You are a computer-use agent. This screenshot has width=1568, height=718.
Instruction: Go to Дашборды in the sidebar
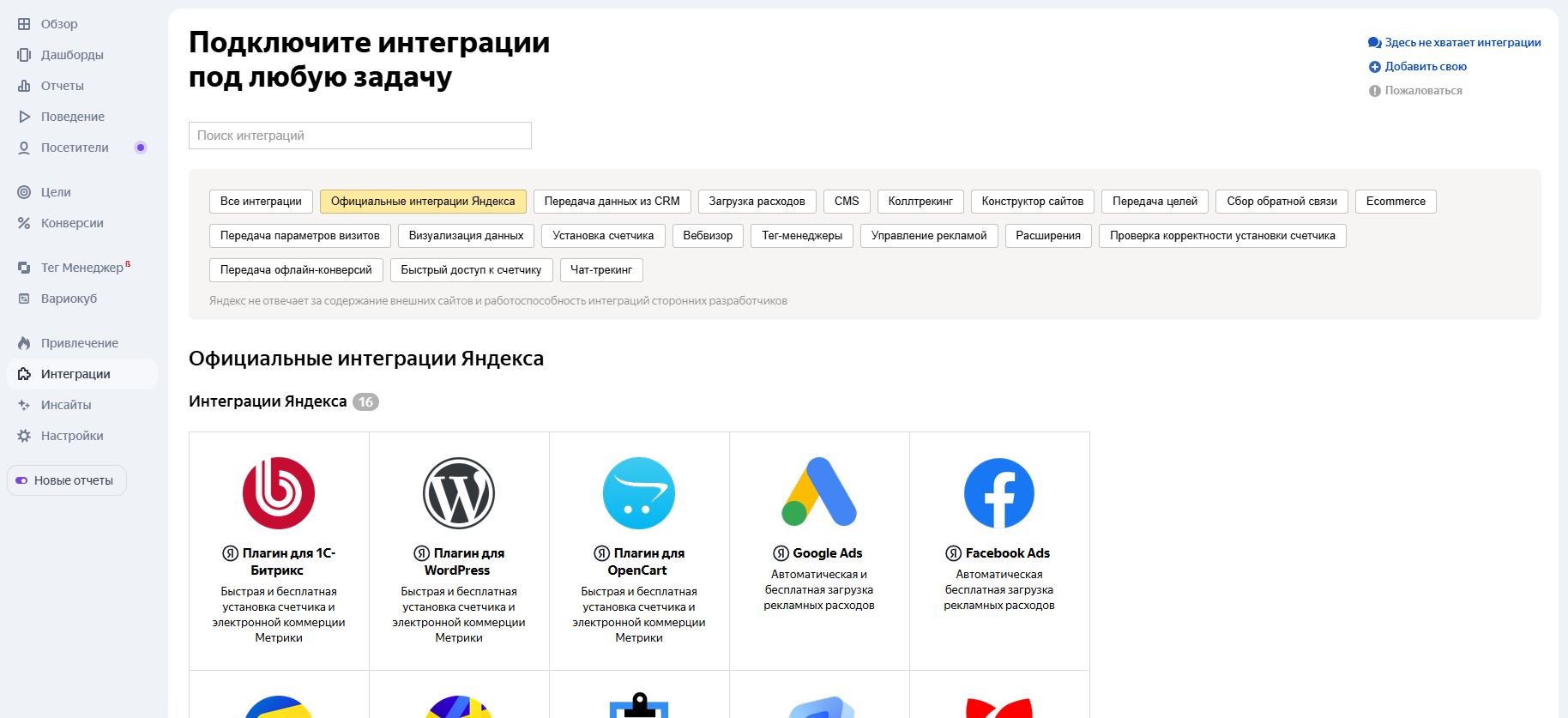72,55
